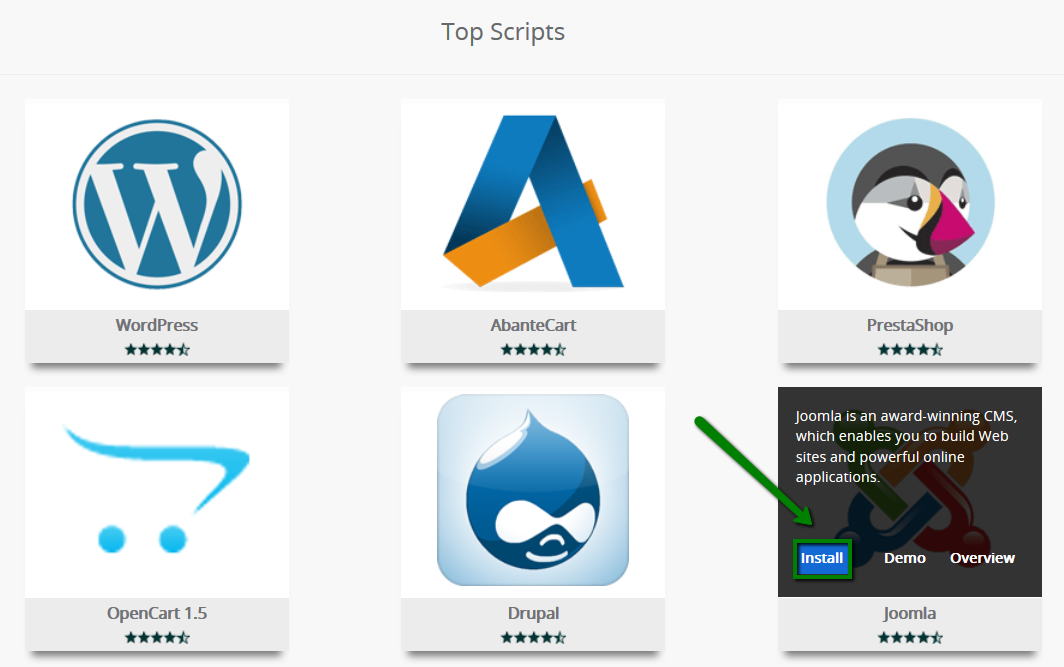Click the OpenCart 1.5 star rating
The width and height of the screenshot is (1064, 667).
(x=157, y=638)
